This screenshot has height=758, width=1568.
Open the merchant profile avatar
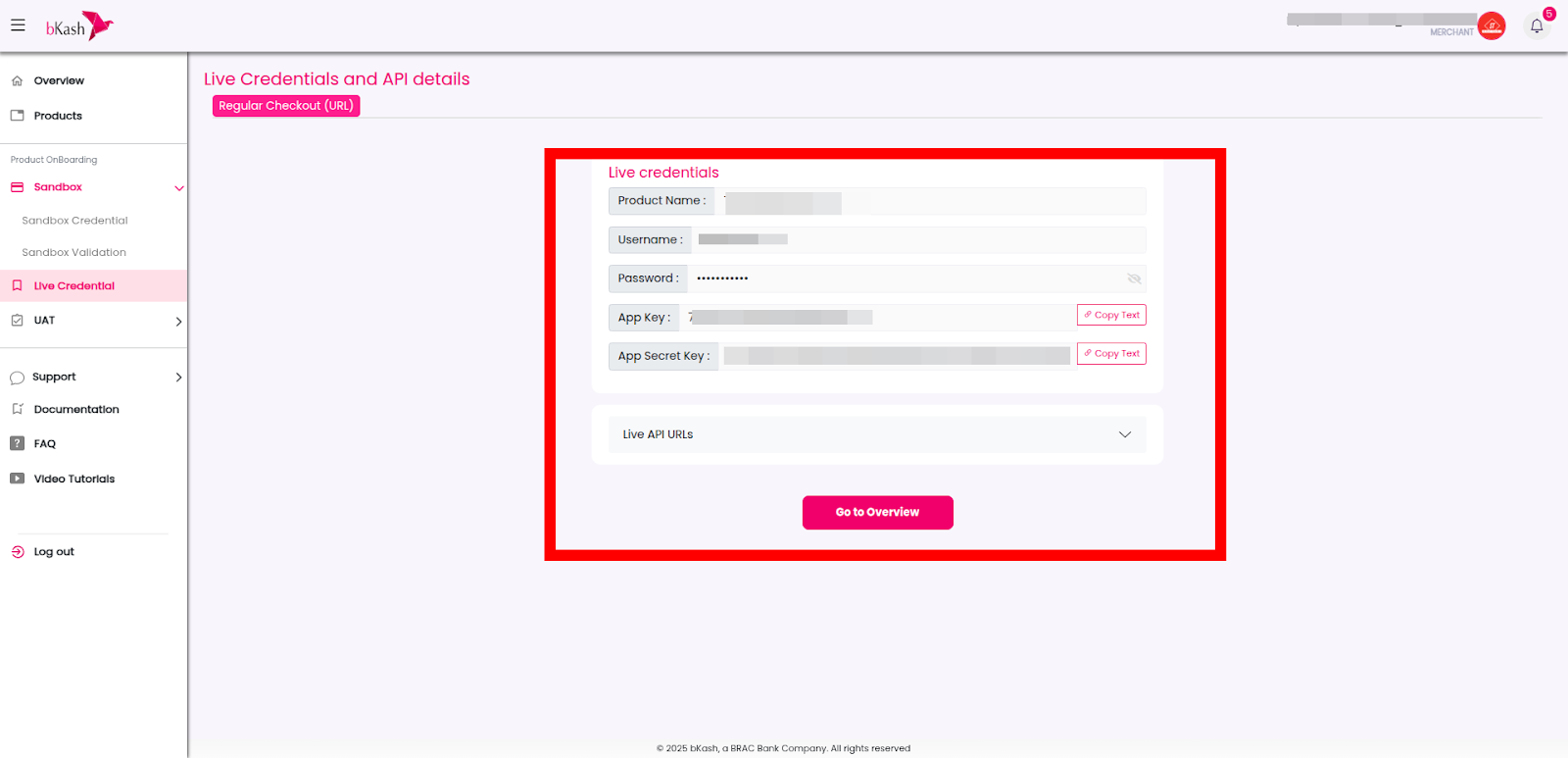point(1492,26)
